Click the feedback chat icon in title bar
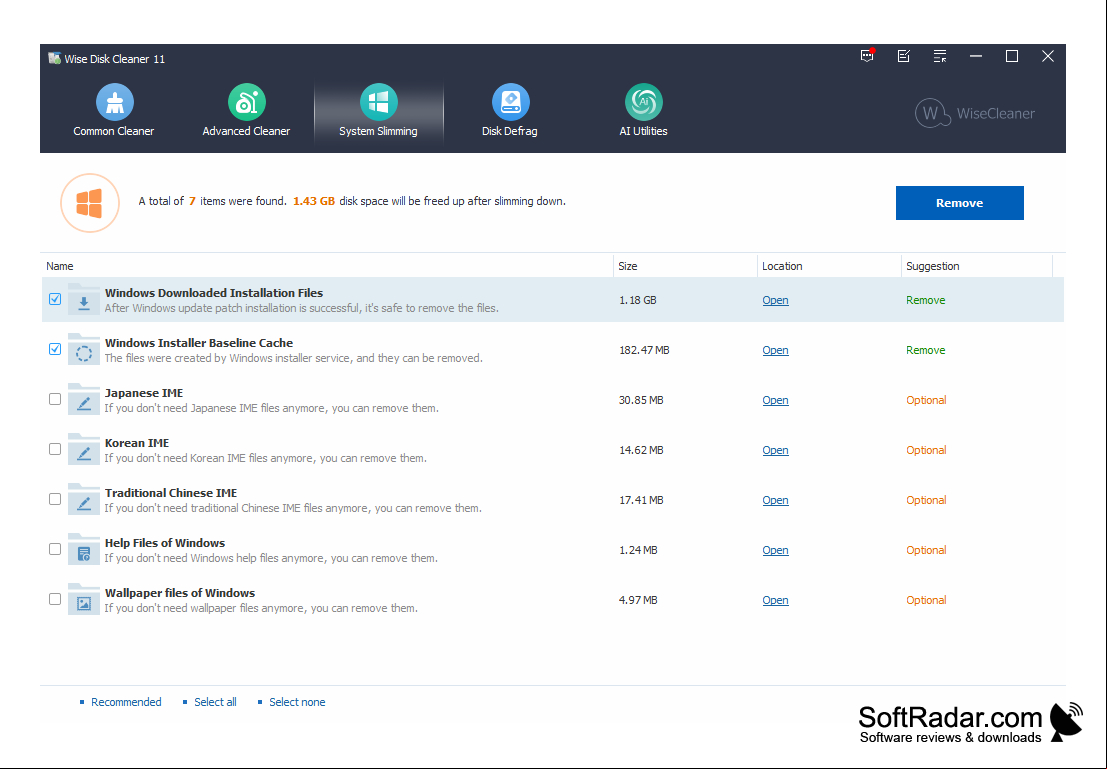Screen dimensions: 1107x769 tap(868, 56)
